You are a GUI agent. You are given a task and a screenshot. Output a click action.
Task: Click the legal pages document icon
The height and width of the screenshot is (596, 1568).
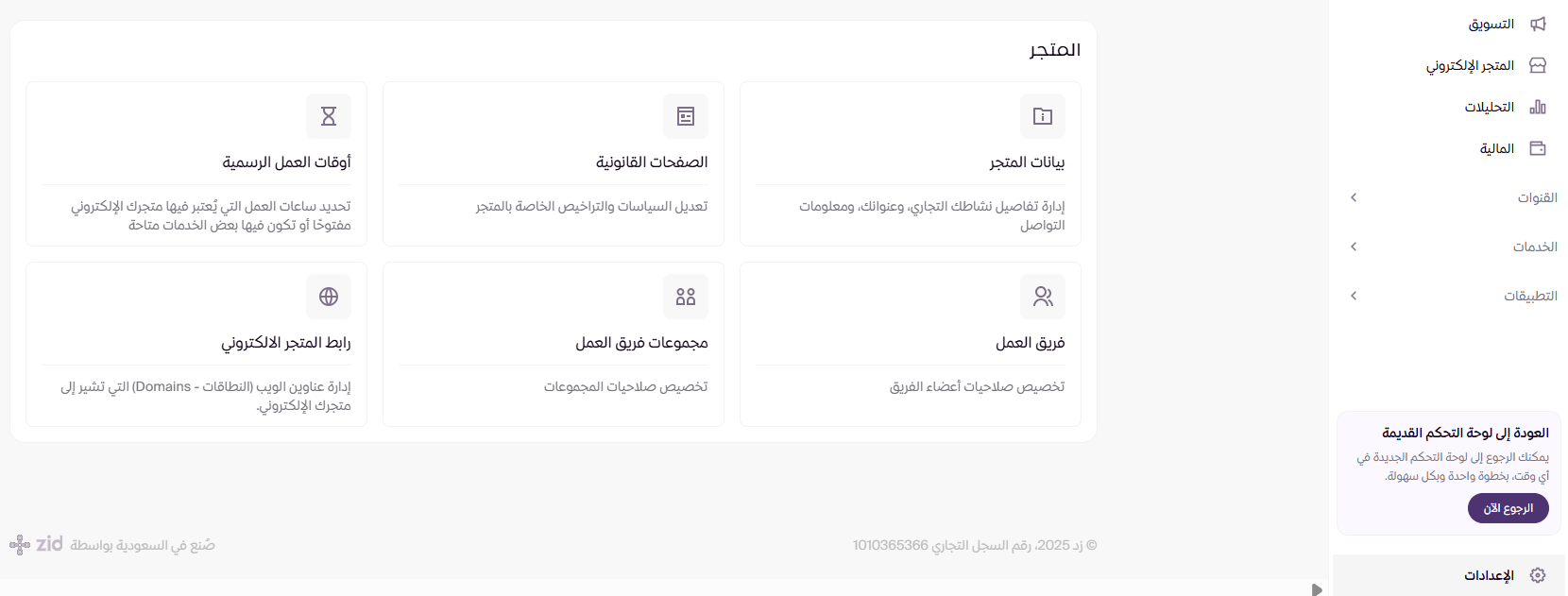click(686, 116)
